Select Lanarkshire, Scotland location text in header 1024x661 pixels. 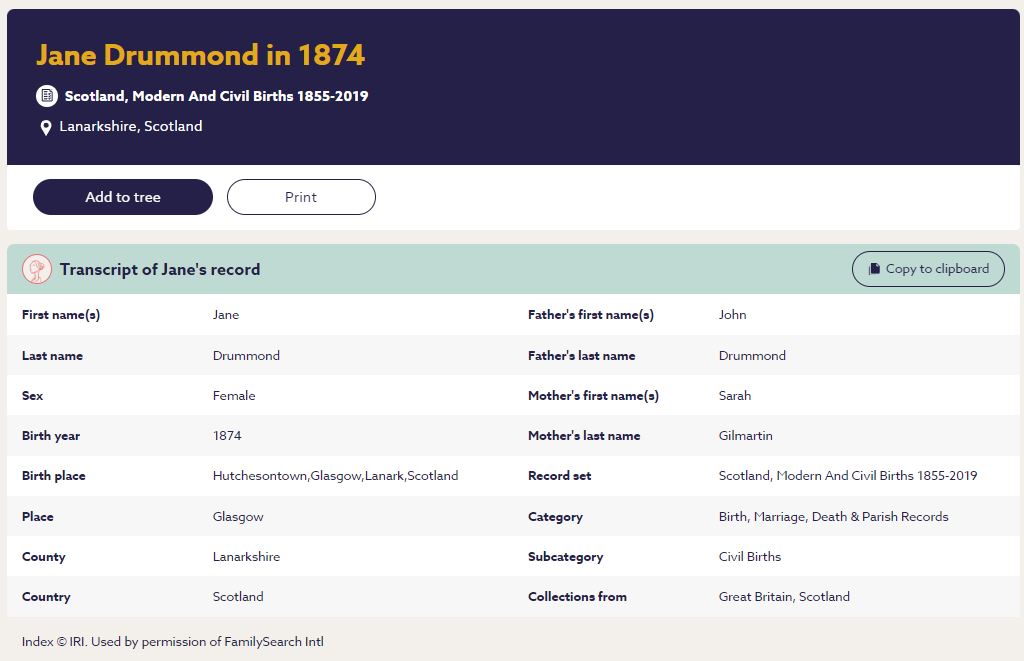pyautogui.click(x=130, y=126)
